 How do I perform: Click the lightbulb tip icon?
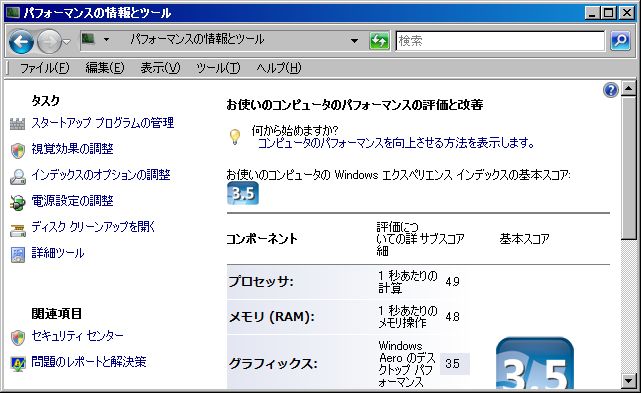[x=235, y=137]
